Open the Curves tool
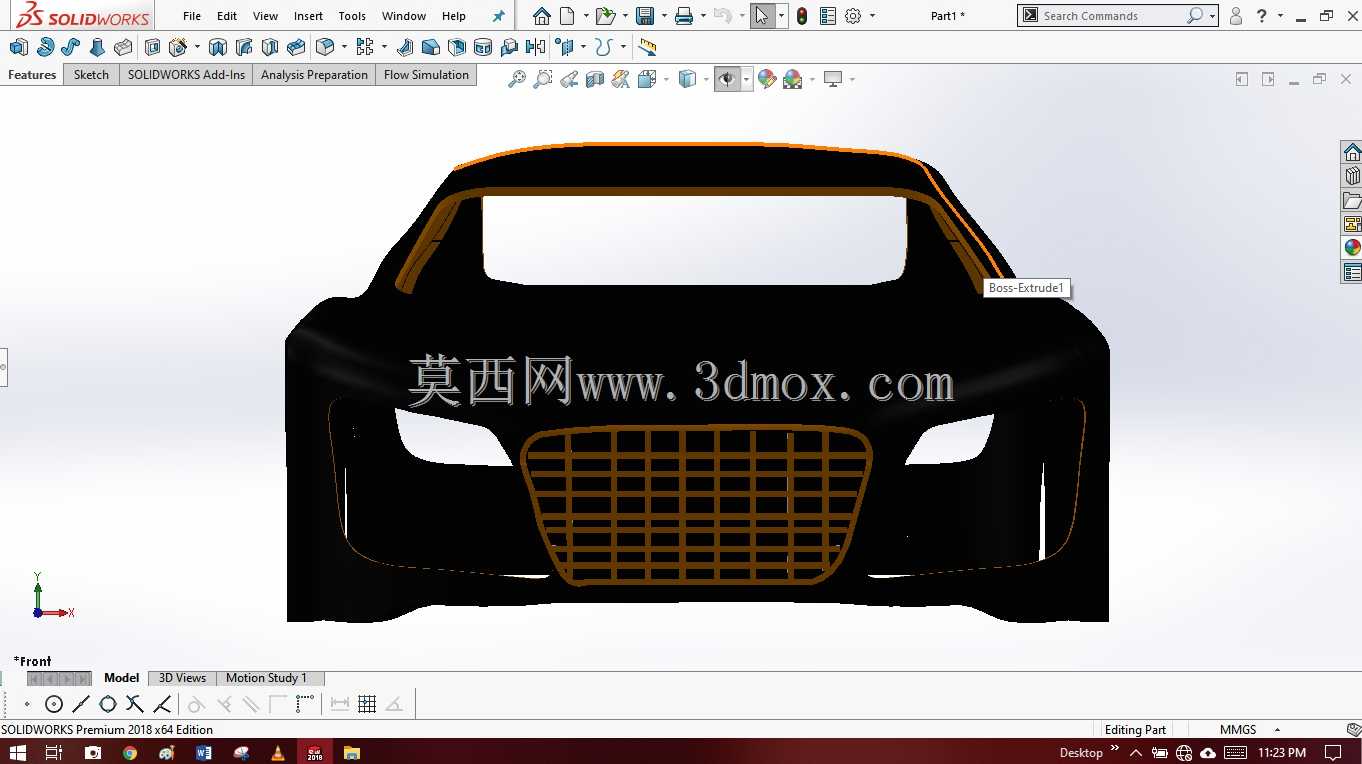 tap(603, 47)
